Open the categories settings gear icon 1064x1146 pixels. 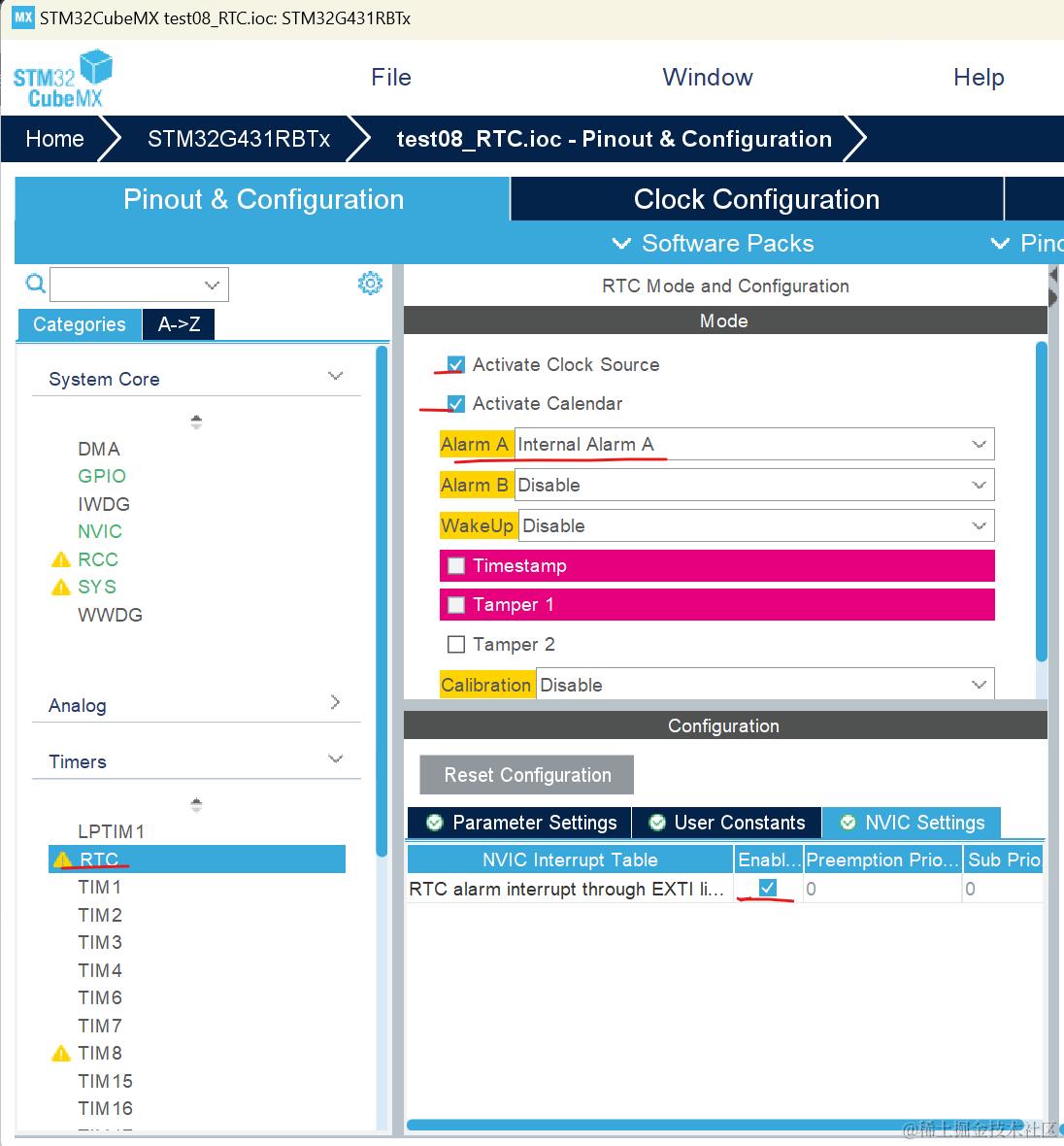370,283
